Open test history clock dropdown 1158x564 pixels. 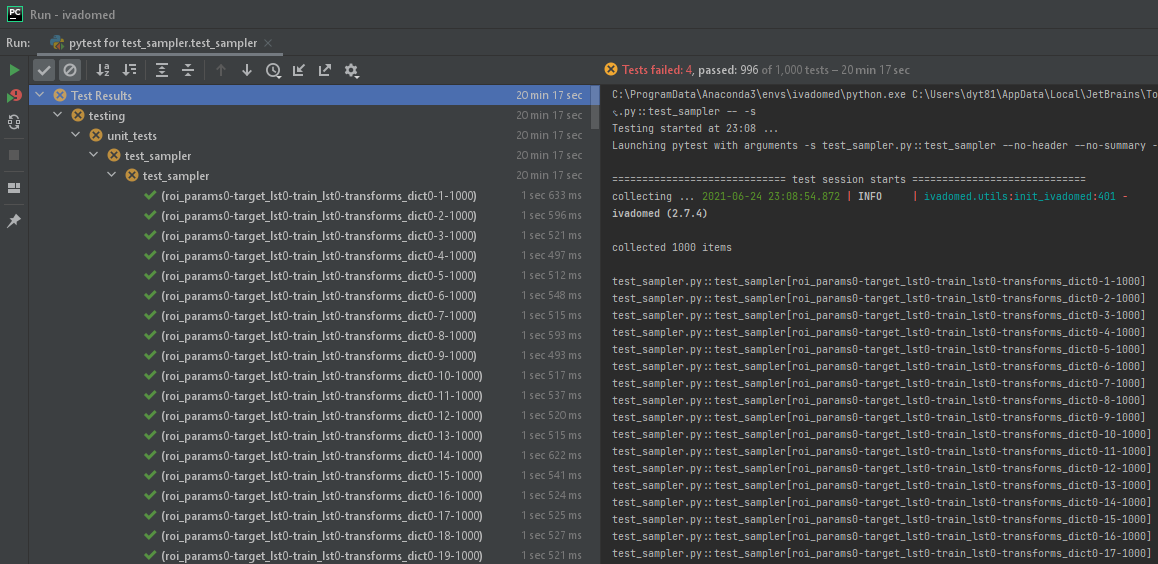274,71
